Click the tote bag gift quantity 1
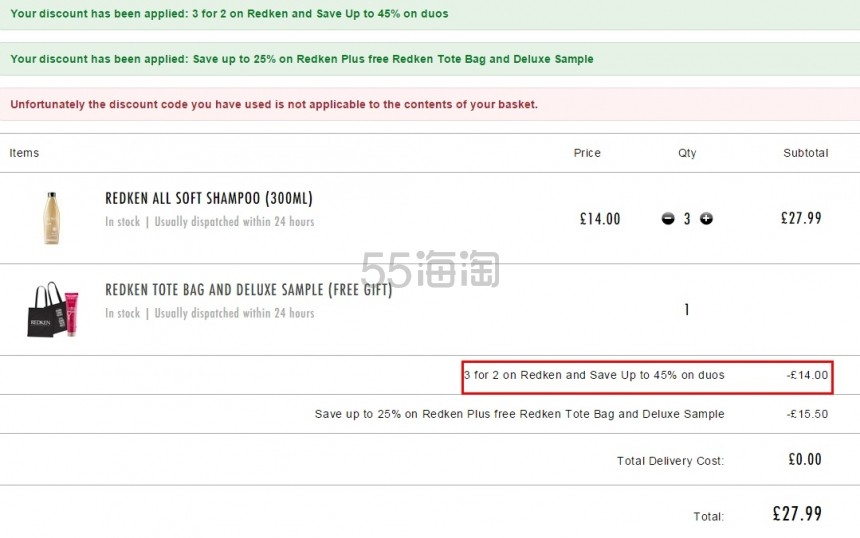 coord(687,310)
